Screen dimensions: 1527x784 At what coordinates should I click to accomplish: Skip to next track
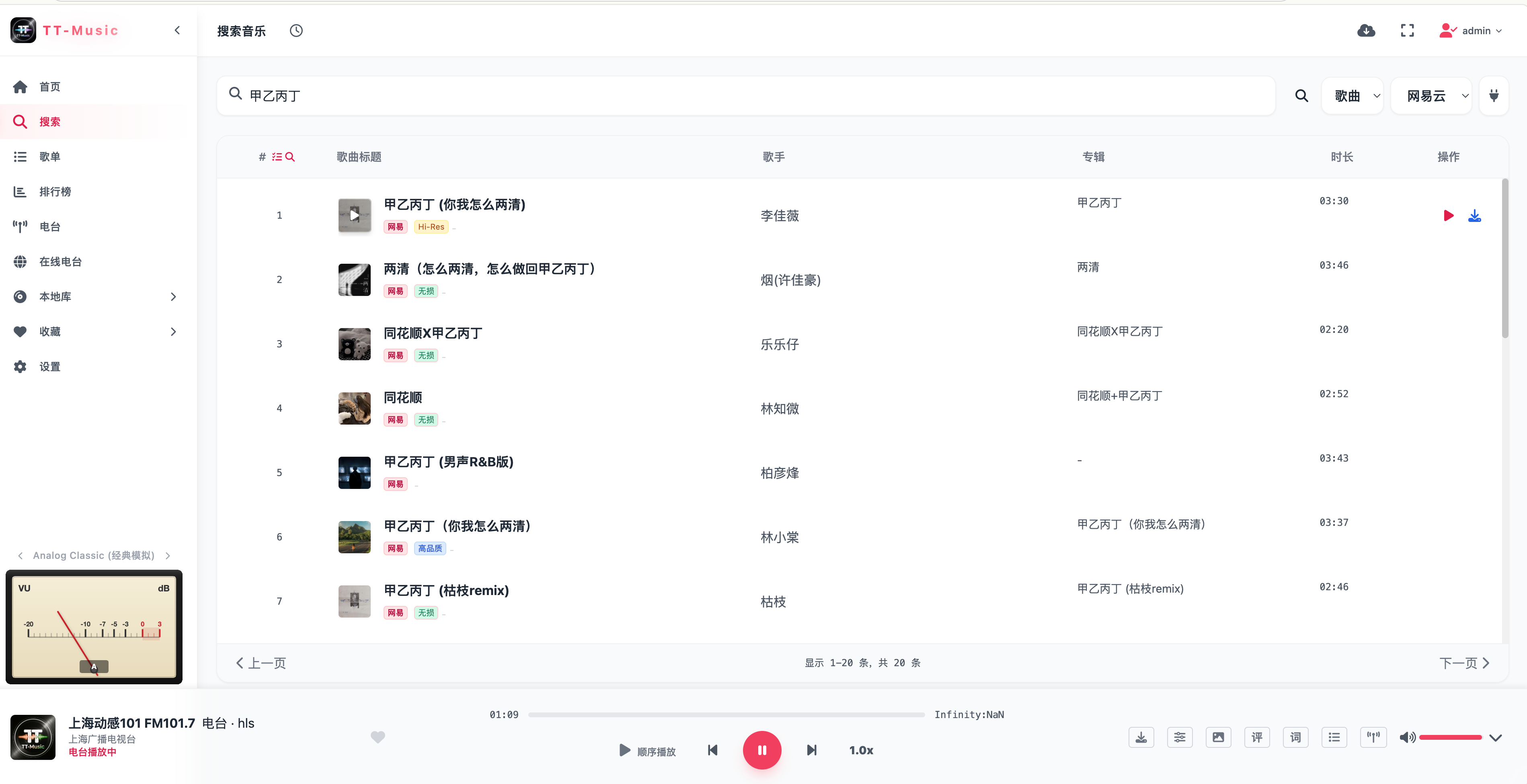pyautogui.click(x=811, y=750)
